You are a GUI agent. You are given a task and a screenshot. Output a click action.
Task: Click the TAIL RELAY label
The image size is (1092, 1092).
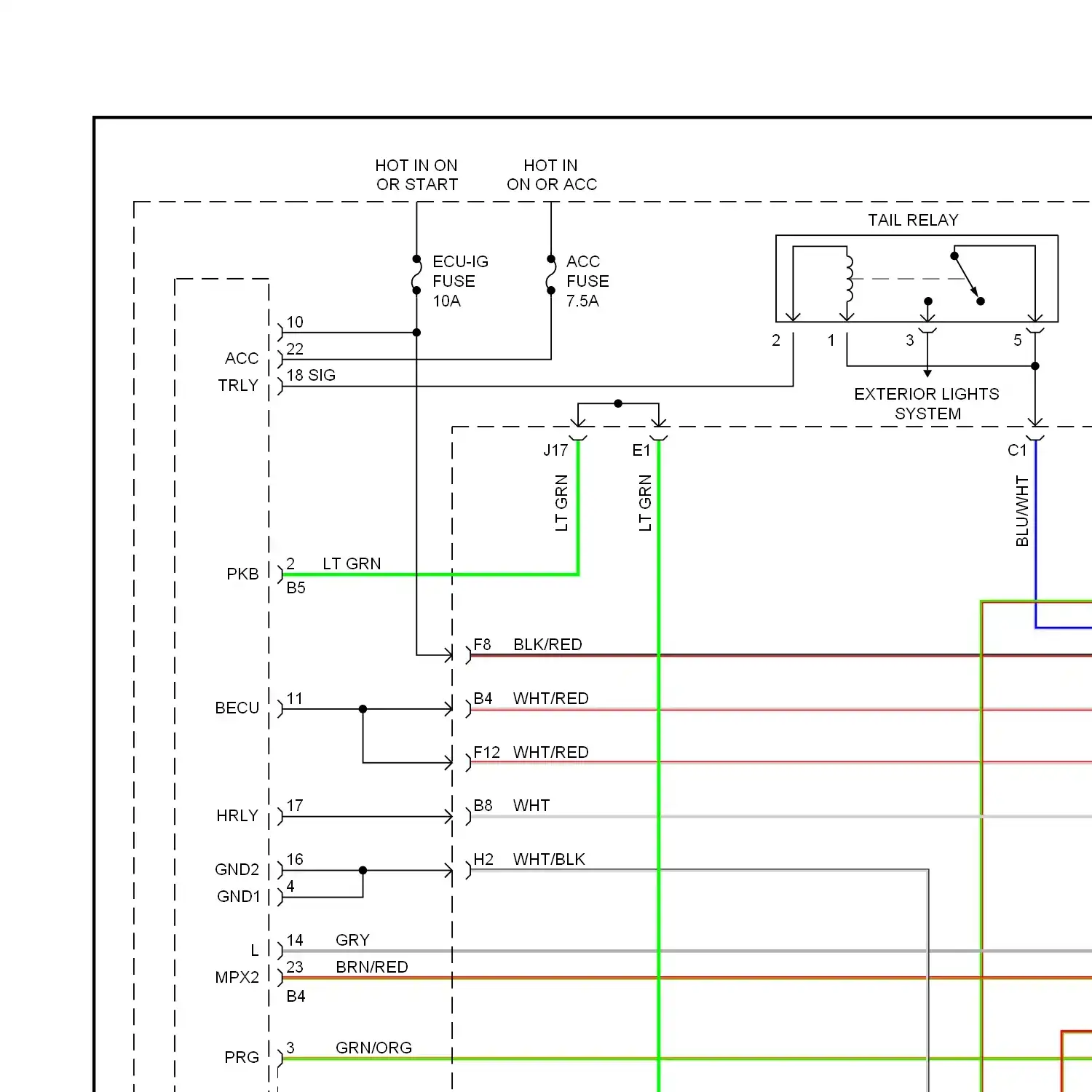(x=913, y=220)
